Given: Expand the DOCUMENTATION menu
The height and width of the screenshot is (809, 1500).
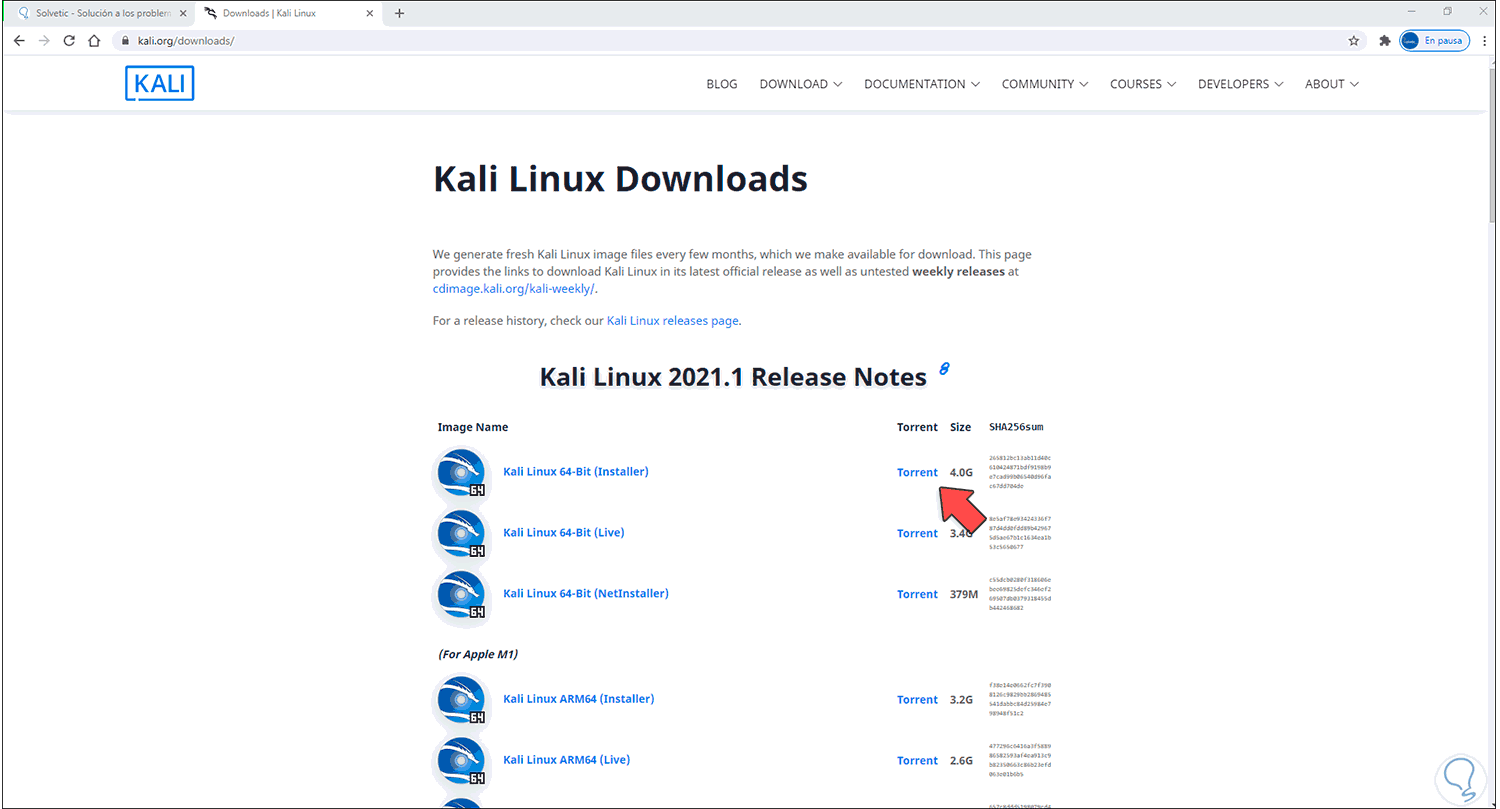Looking at the screenshot, I should click(915, 84).
